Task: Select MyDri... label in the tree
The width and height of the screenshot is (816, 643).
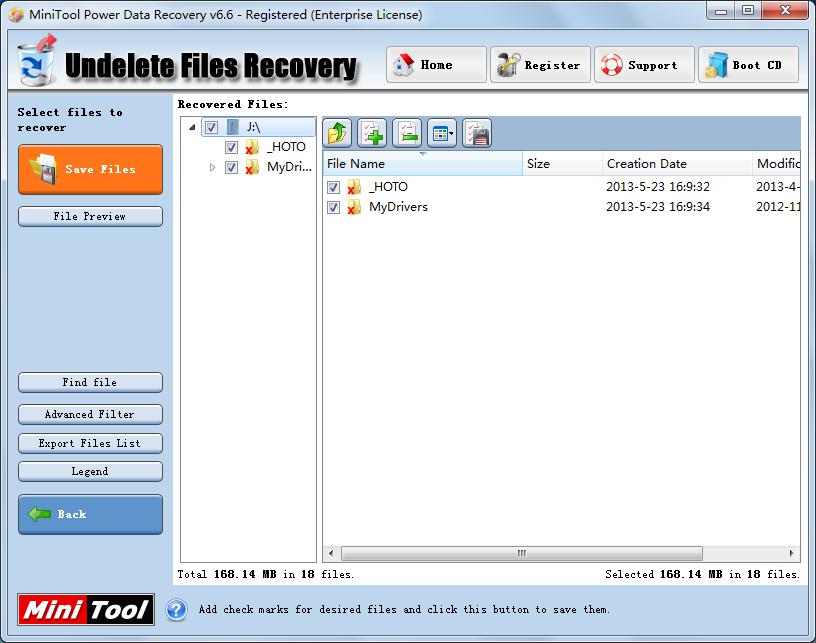Action: (289, 167)
